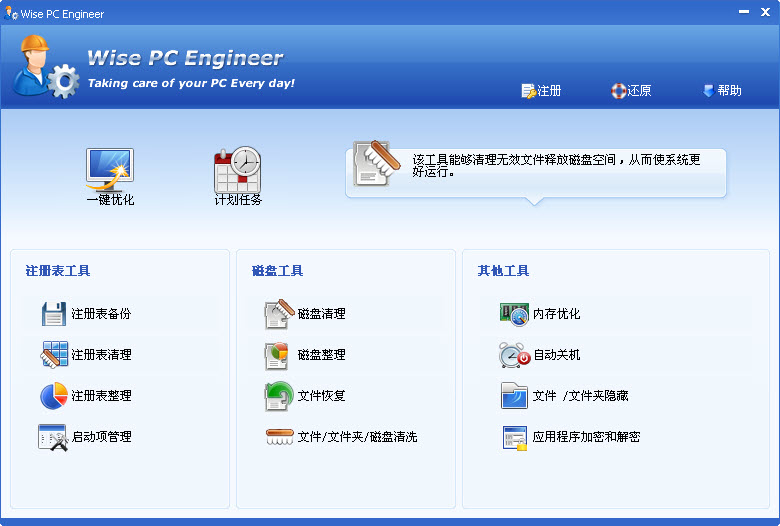The height and width of the screenshot is (526, 780).
Task: Launch 注册表备份 registry backup
Action: click(101, 314)
